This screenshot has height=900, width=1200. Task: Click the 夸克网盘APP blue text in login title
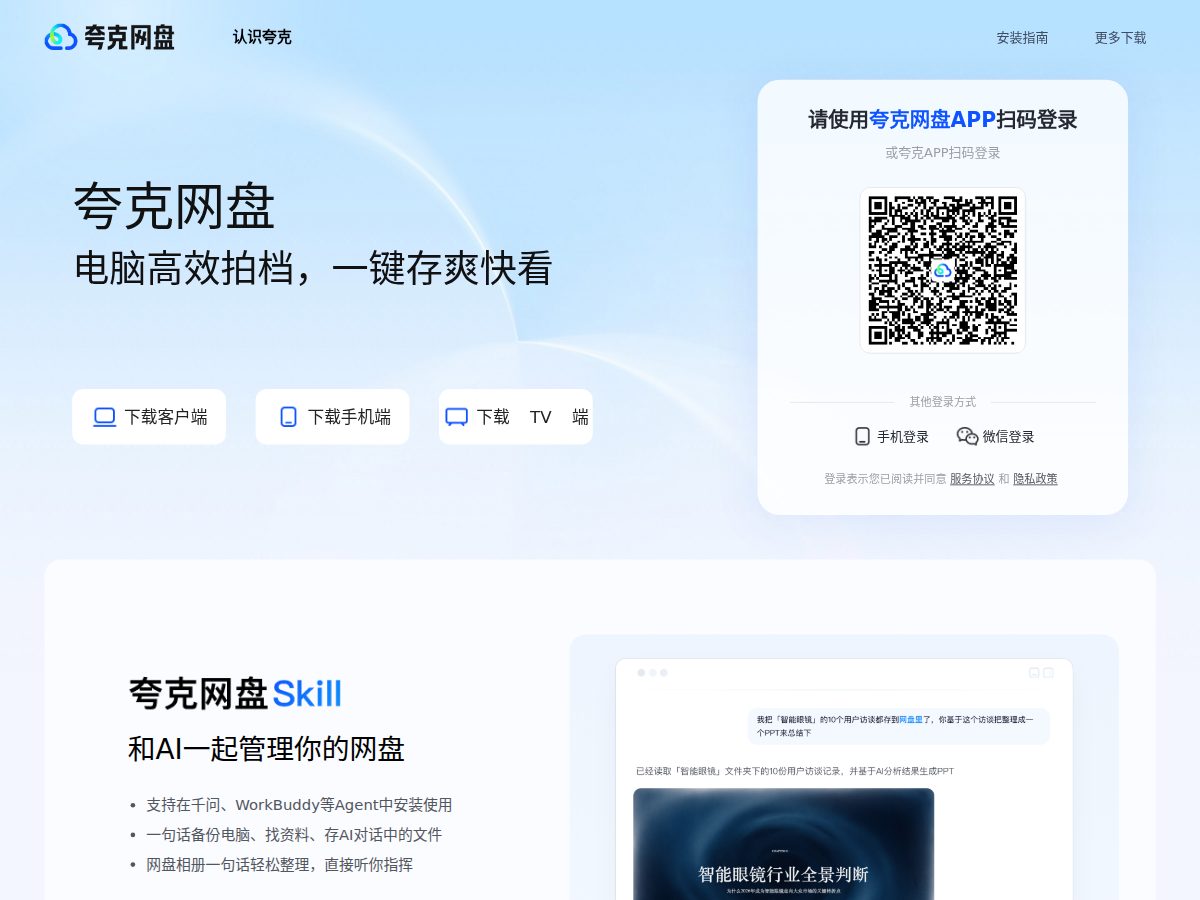pyautogui.click(x=932, y=120)
